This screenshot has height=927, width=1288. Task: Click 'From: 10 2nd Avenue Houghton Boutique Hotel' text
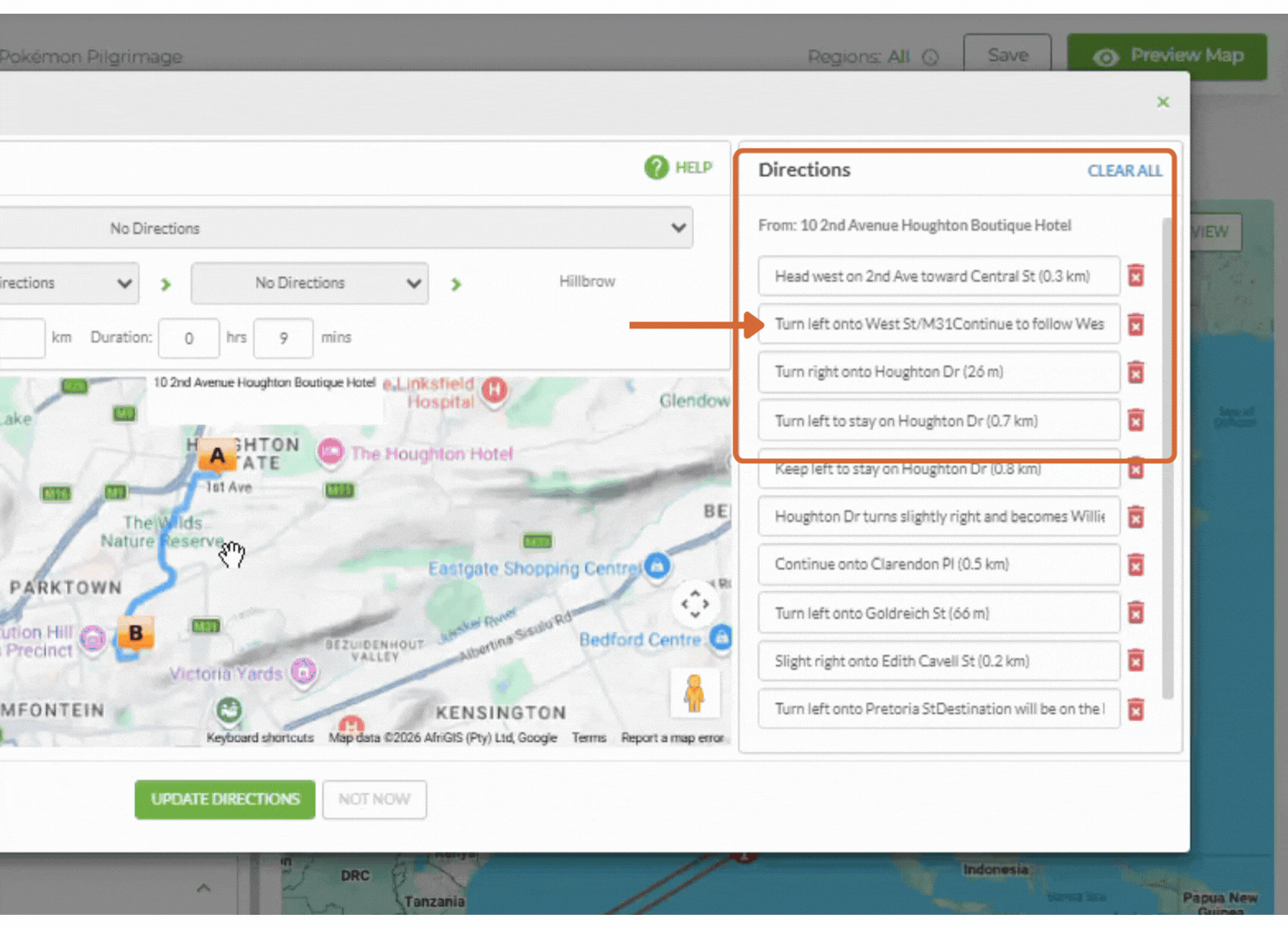914,226
